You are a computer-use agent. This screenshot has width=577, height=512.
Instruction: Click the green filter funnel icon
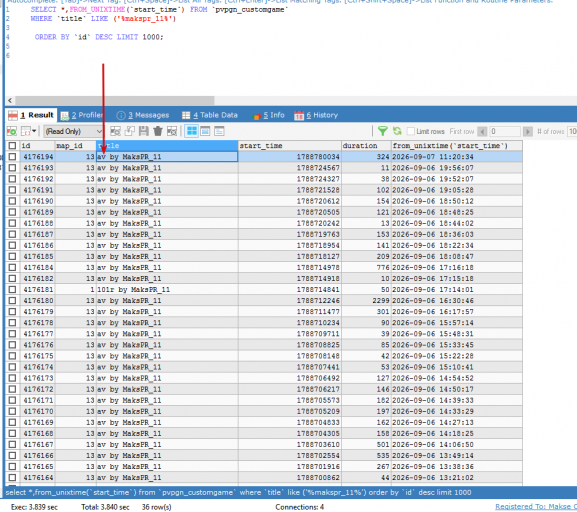tap(383, 131)
